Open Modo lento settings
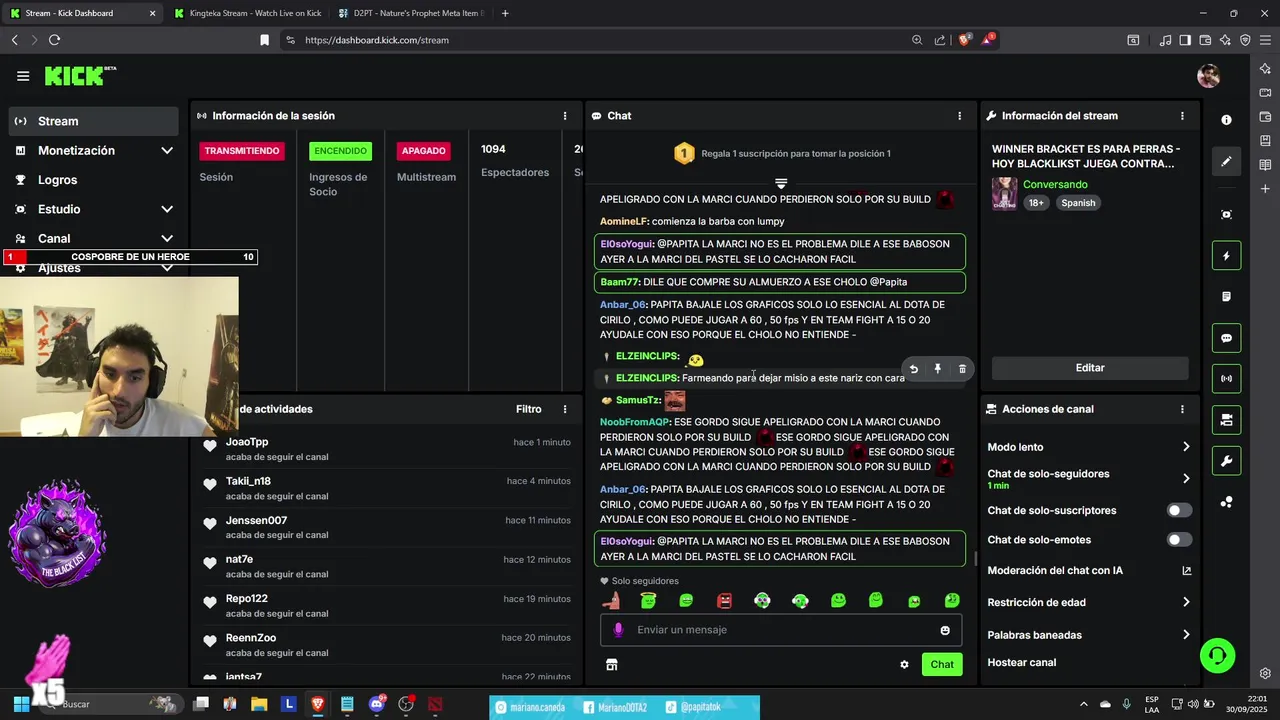The image size is (1280, 720). pos(1090,447)
